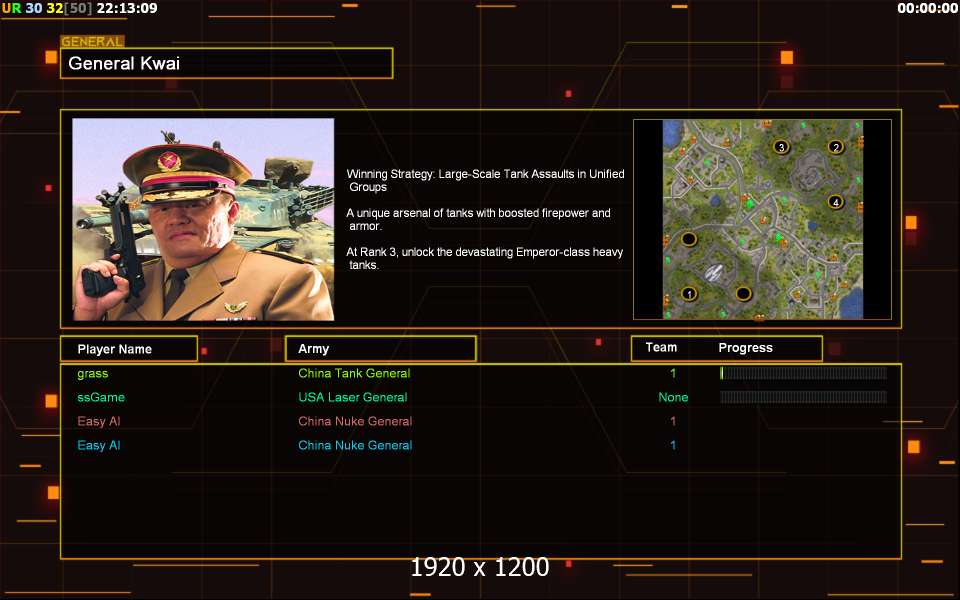Click team value None for ssGame
Screen dimensions: 960x600
(673, 397)
